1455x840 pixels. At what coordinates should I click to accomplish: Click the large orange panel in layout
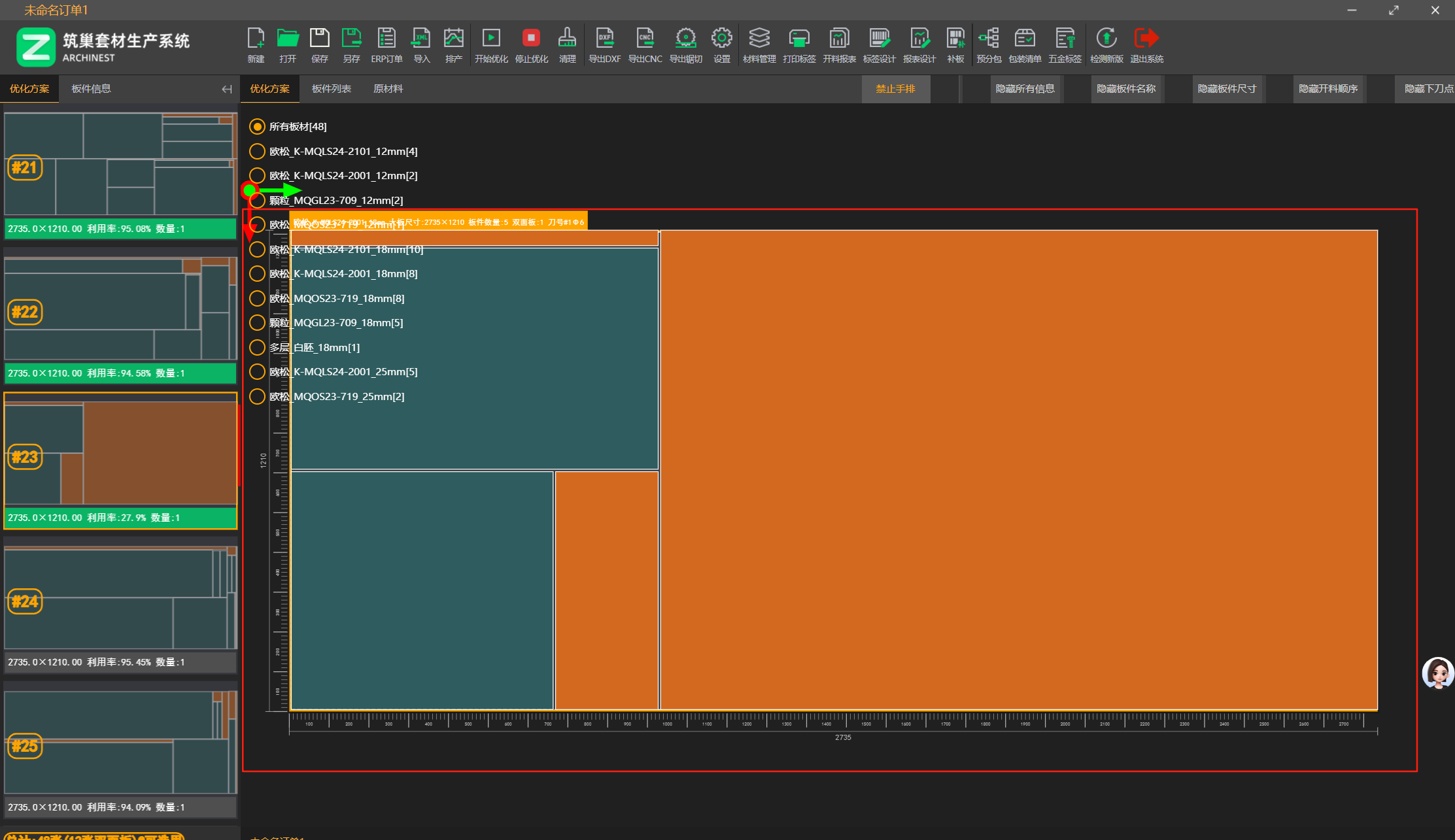tap(1018, 469)
